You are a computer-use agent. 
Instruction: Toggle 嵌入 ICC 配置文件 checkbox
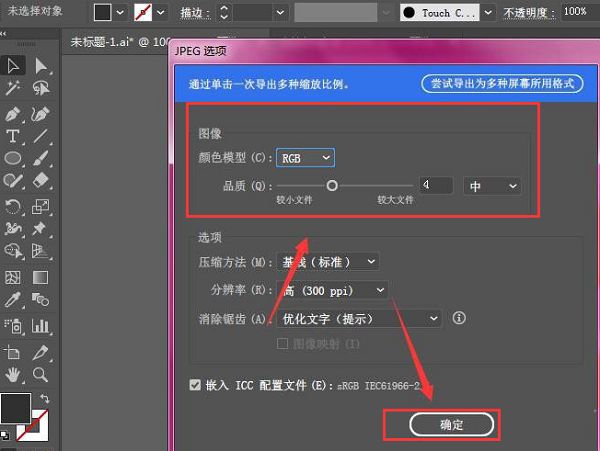coord(195,385)
